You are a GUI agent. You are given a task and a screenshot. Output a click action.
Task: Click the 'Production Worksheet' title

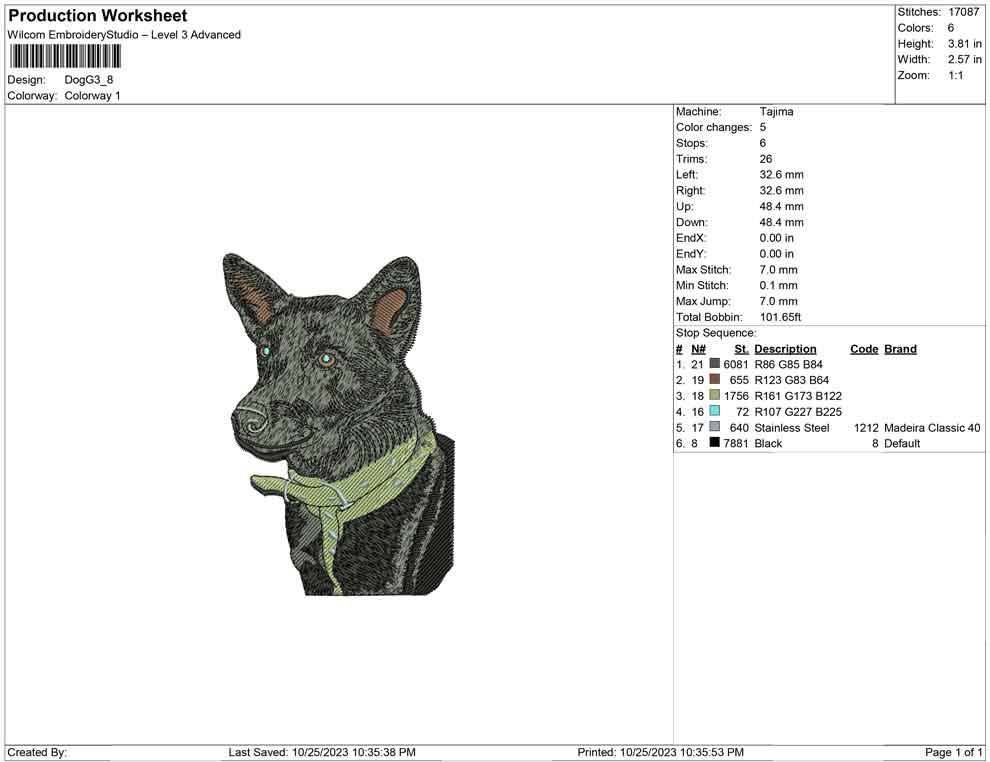[x=97, y=16]
